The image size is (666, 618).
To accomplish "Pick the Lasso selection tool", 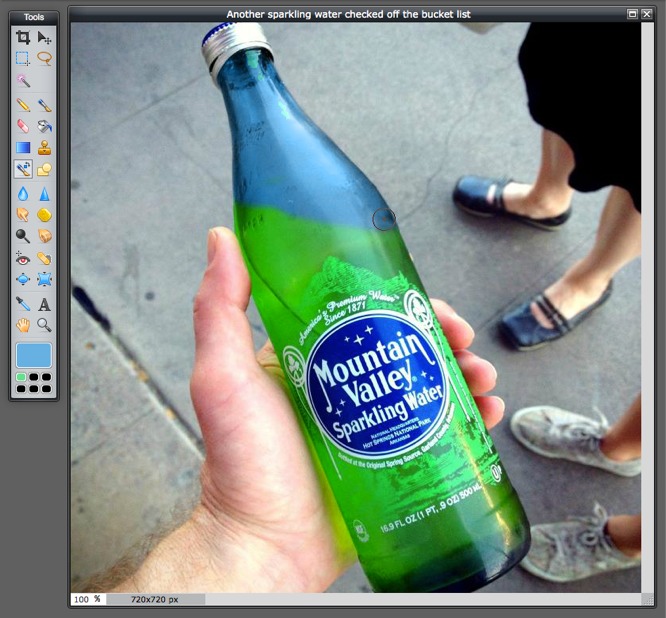I will 44,58.
